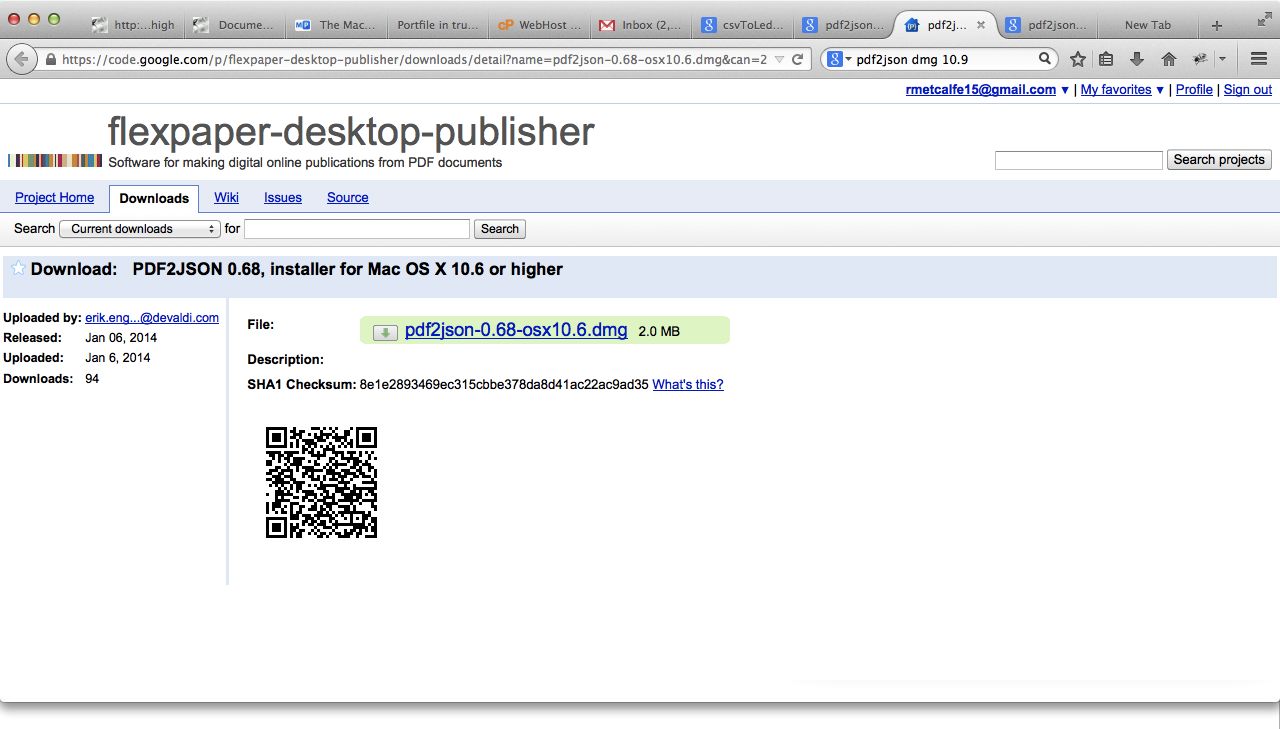1280x729 pixels.
Task: Switch to the New Tab tab
Action: click(x=1147, y=25)
